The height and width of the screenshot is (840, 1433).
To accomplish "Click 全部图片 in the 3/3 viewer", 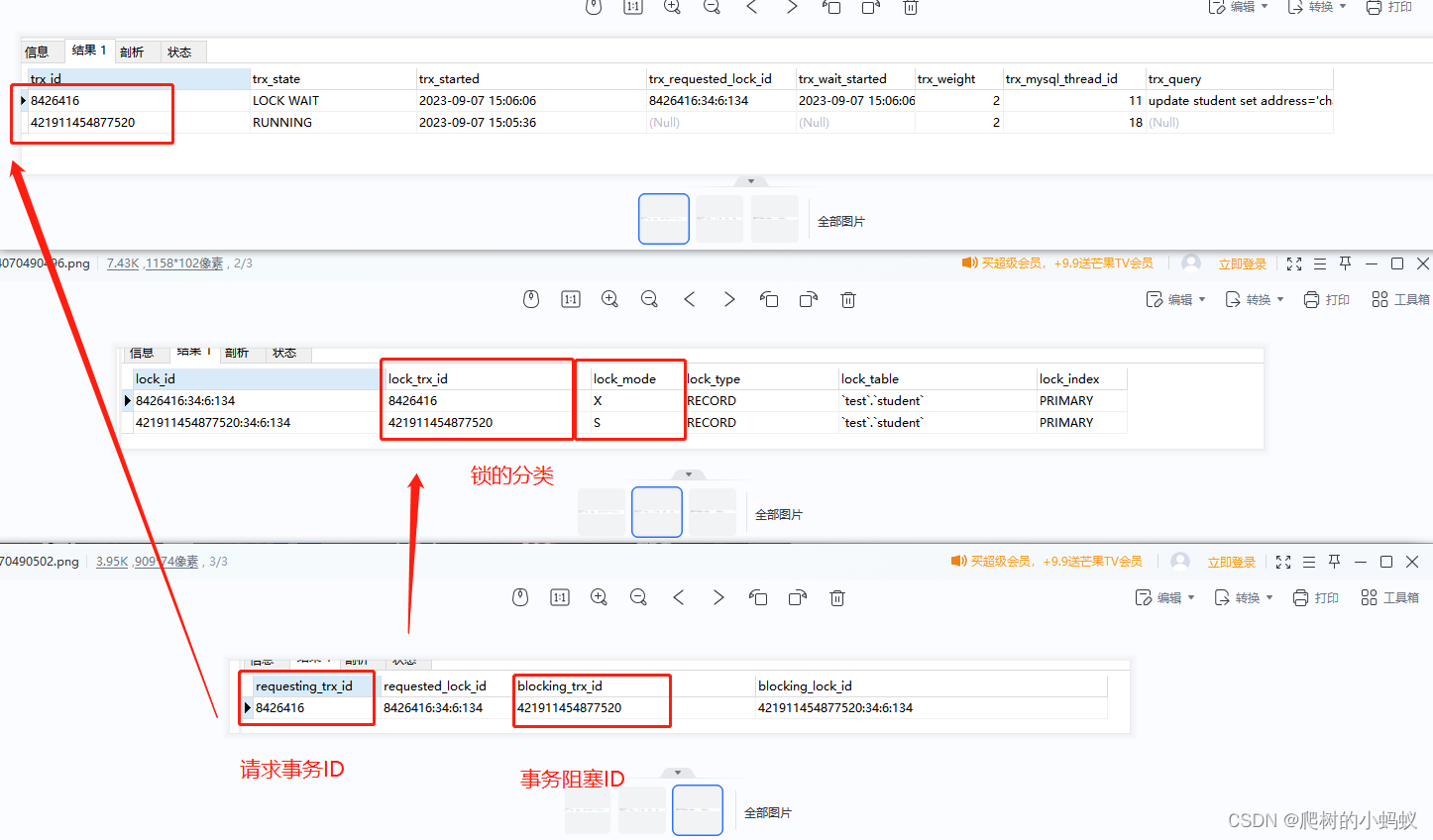I will coord(768,812).
